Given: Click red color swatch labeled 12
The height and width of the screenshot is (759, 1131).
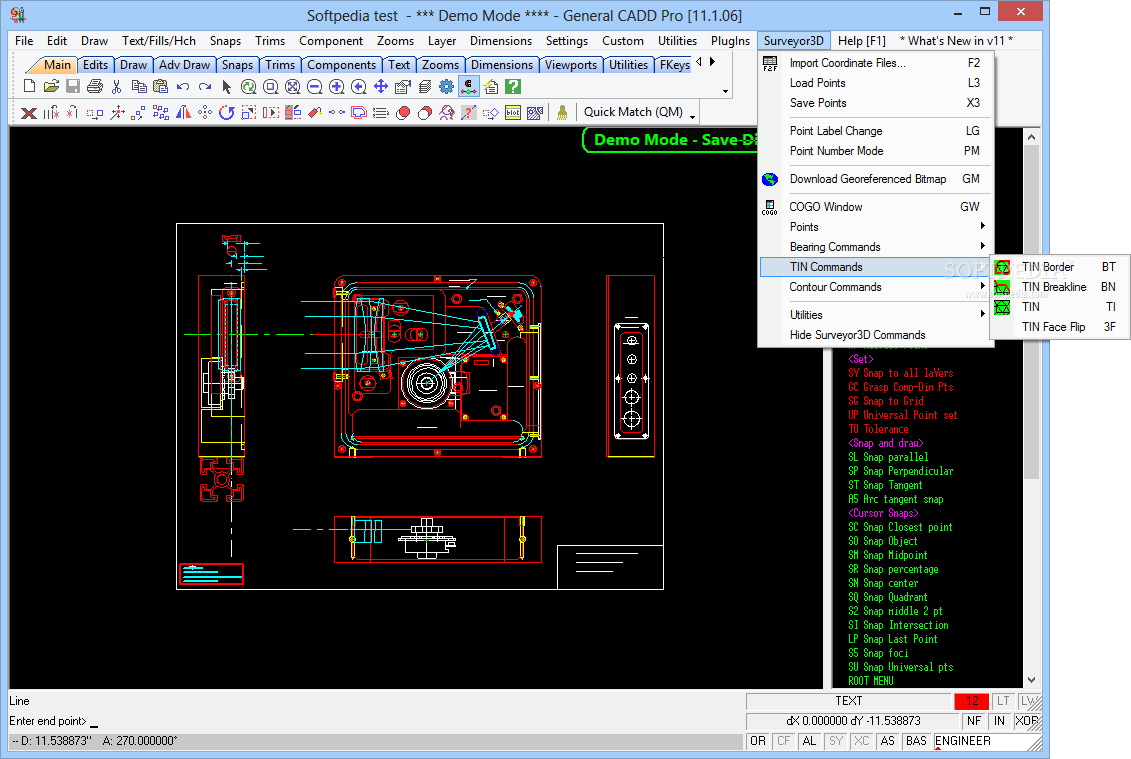Looking at the screenshot, I should coord(972,701).
